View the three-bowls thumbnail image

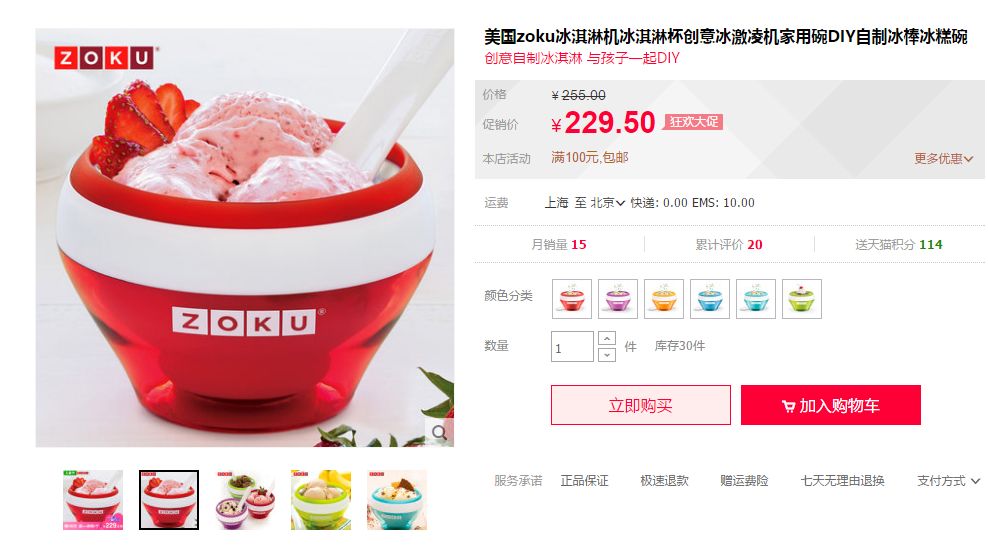pyautogui.click(x=244, y=500)
